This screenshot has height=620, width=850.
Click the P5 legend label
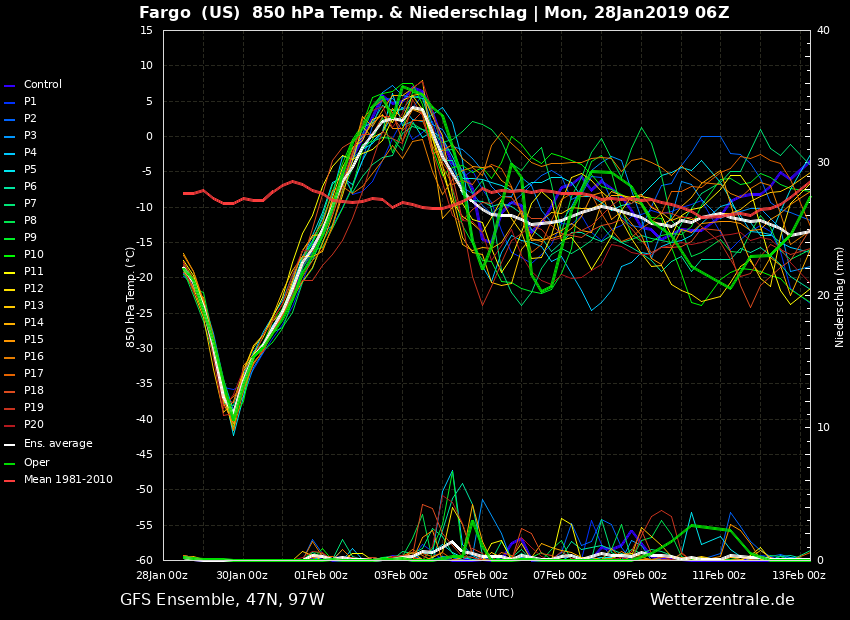click(30, 170)
